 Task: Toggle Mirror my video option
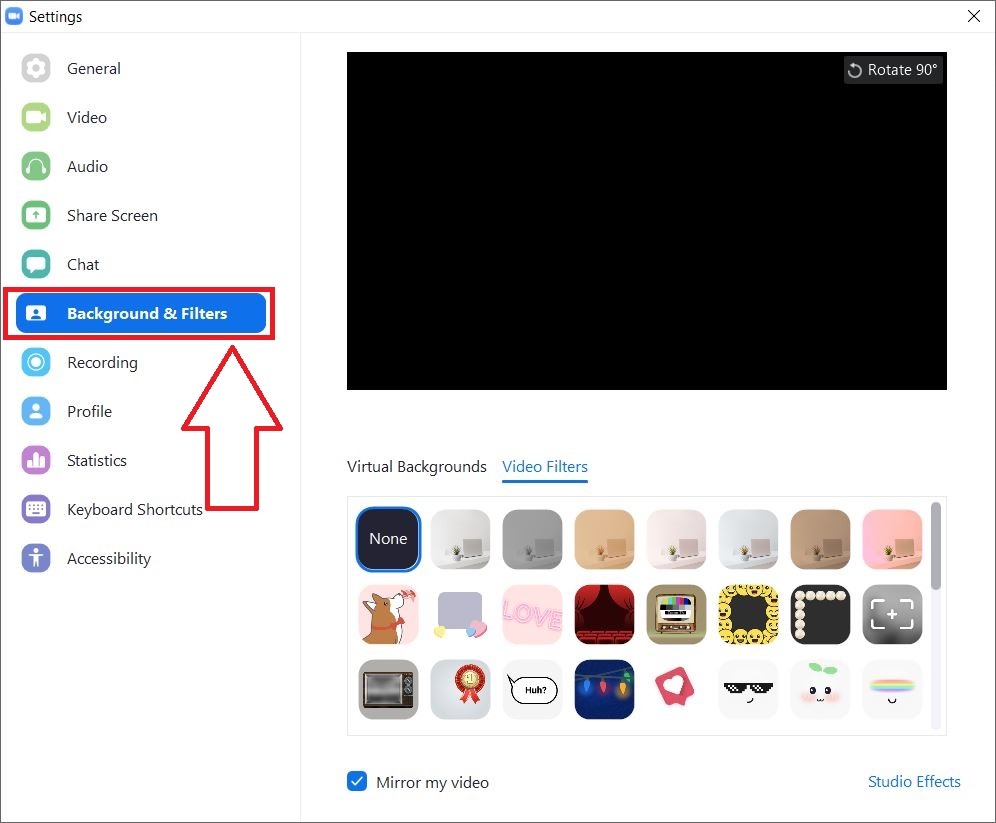[357, 782]
